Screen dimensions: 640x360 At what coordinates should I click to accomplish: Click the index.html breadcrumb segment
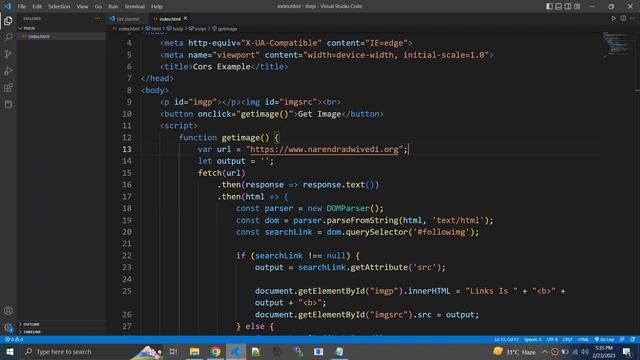coord(126,29)
